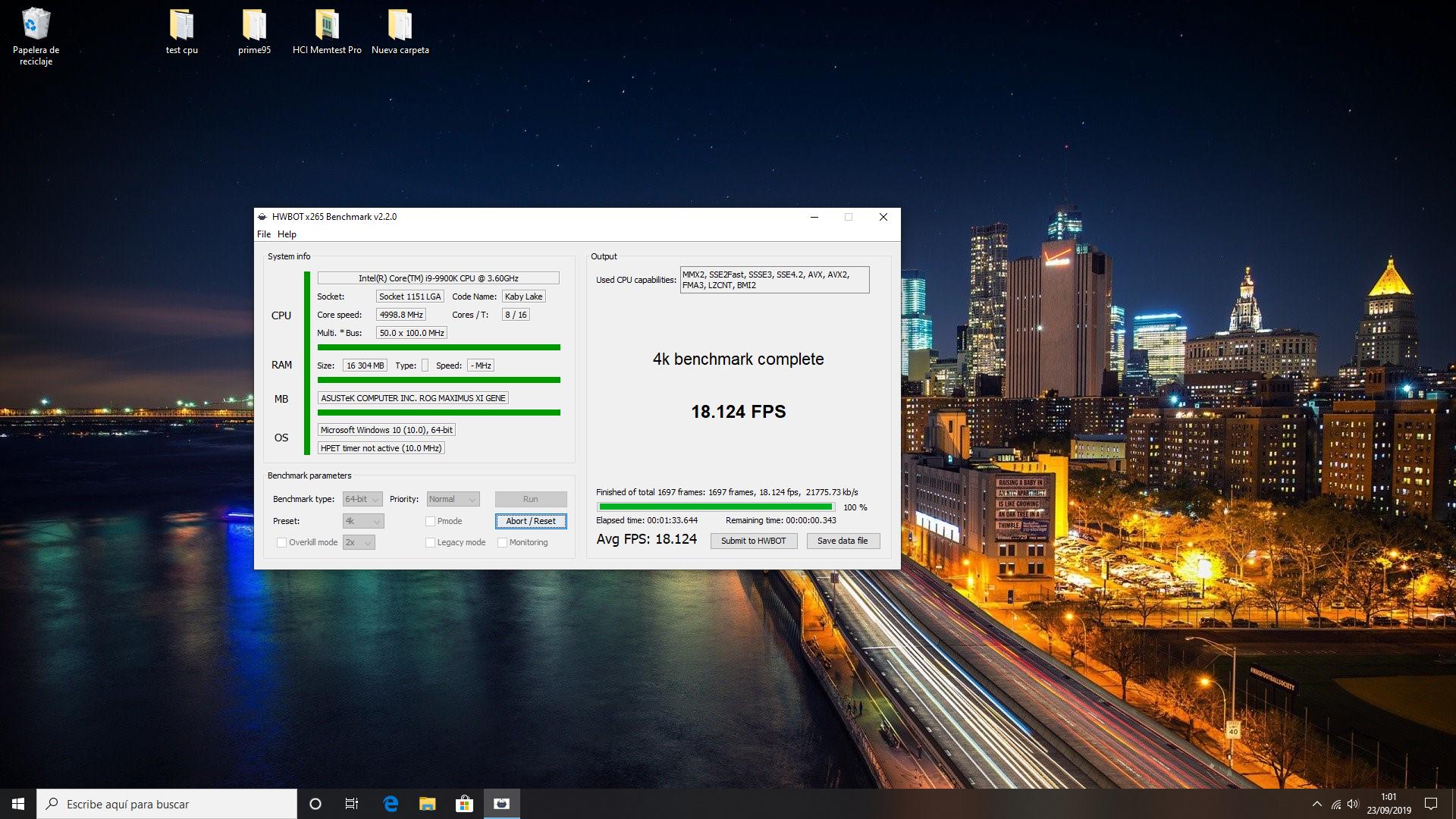Click the Save data file button
Image resolution: width=1456 pixels, height=819 pixels.
843,541
